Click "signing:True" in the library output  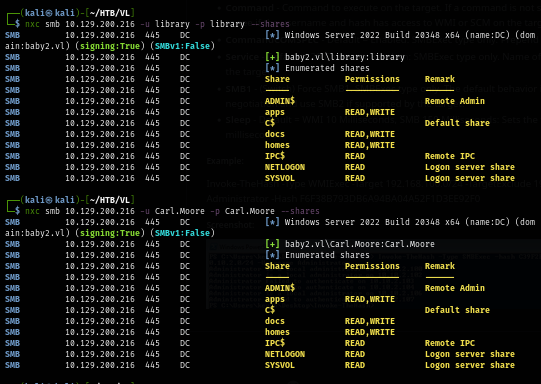click(110, 46)
